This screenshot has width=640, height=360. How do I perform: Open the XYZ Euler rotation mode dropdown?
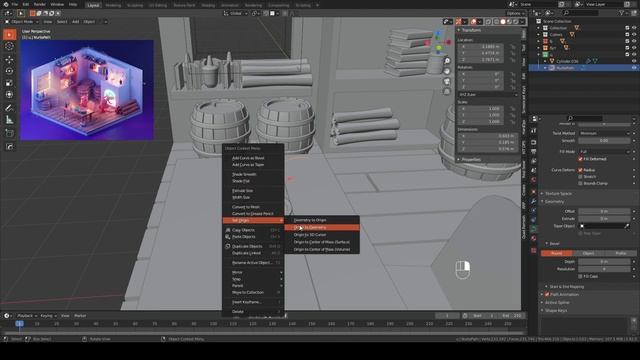(x=487, y=94)
